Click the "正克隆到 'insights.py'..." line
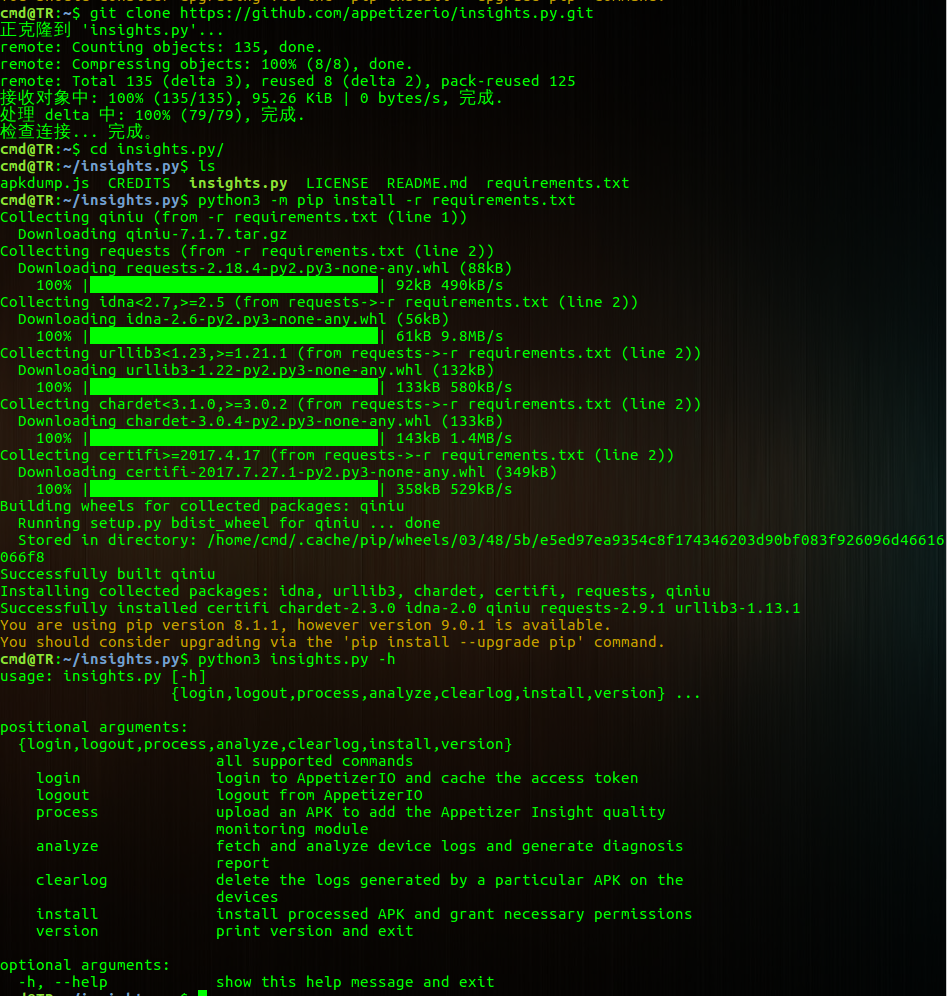 [x=112, y=30]
